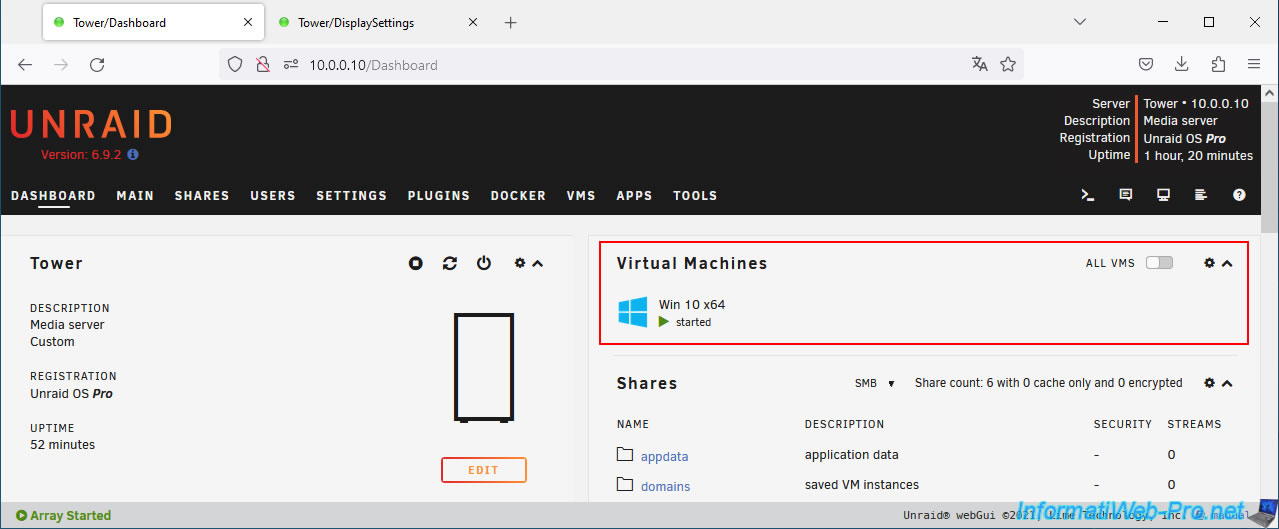
Task: Click the Restart icon in Tower panel
Action: point(450,263)
